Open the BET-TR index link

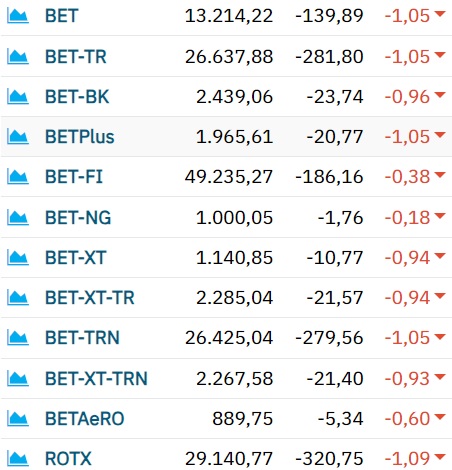coord(76,56)
